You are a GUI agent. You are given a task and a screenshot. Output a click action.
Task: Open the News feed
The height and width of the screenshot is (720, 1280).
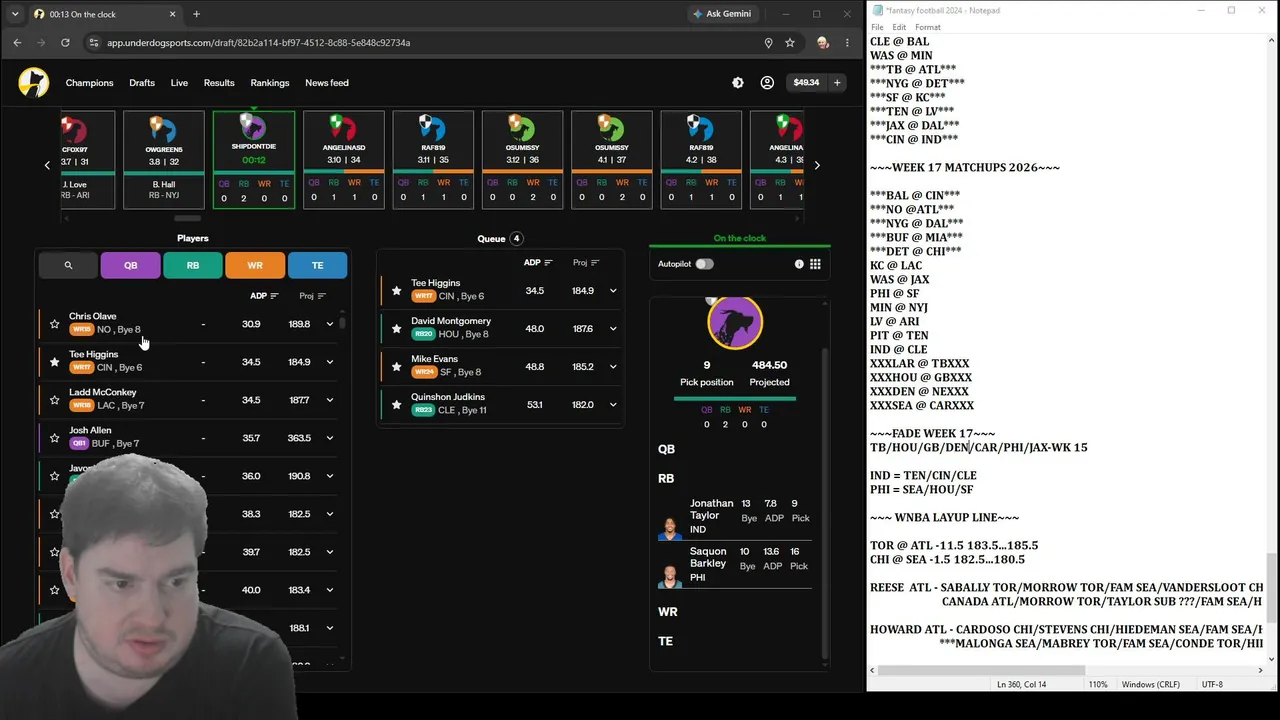click(x=327, y=83)
